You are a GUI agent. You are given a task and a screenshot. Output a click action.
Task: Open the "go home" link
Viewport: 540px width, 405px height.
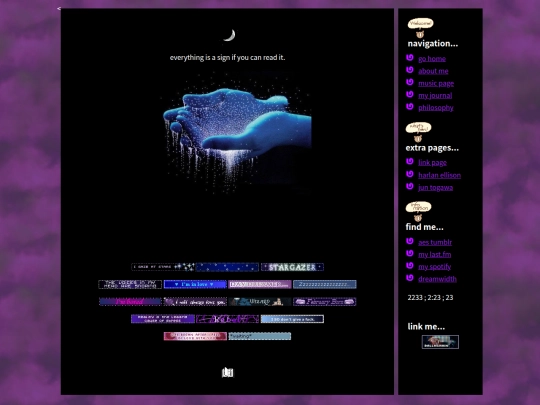click(x=432, y=59)
